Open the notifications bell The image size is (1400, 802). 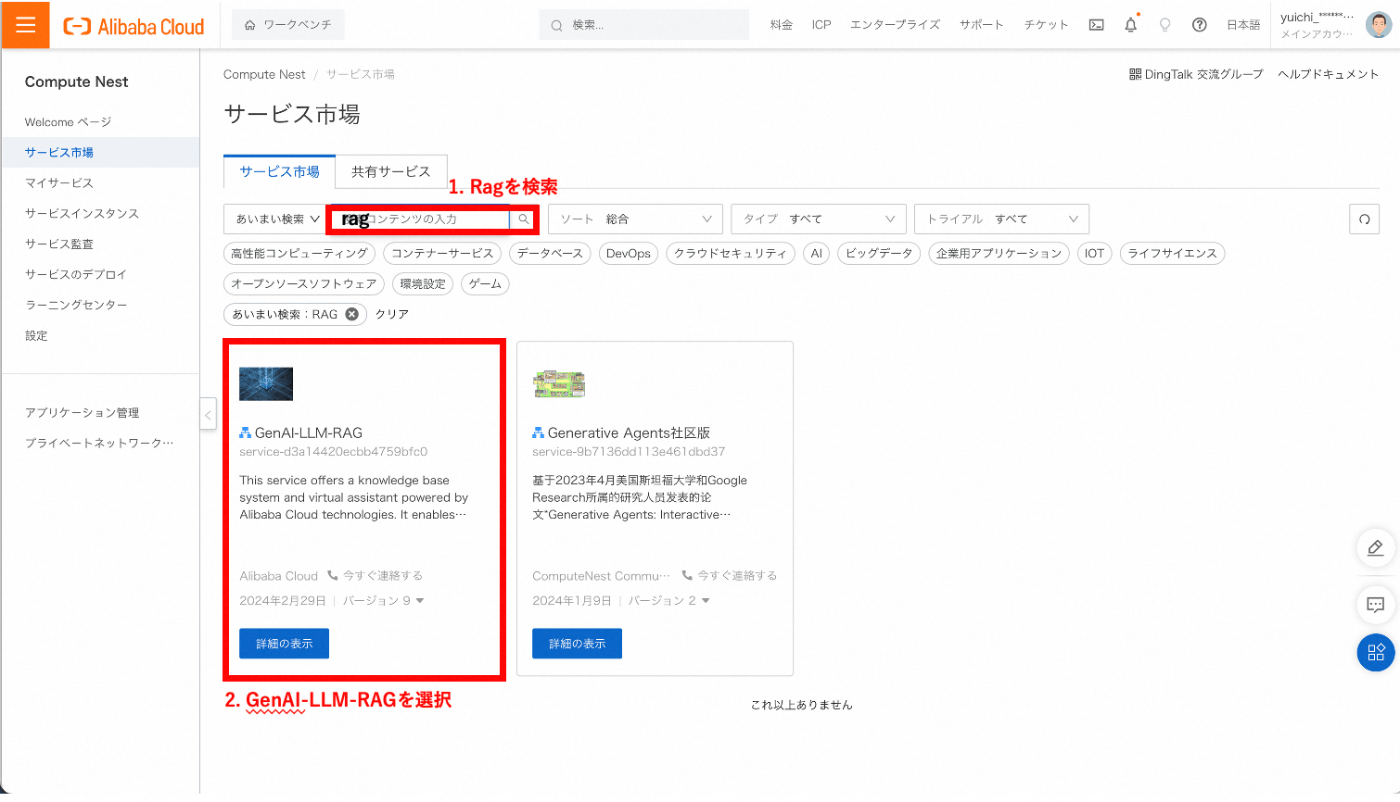pos(1131,25)
